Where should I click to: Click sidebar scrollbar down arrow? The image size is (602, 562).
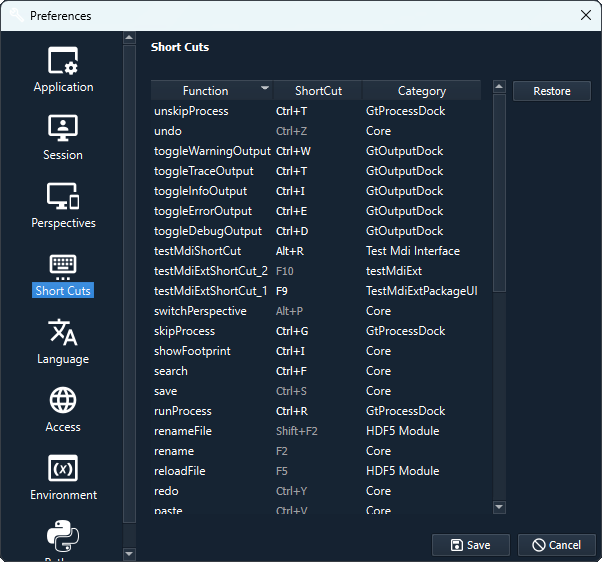(x=129, y=554)
